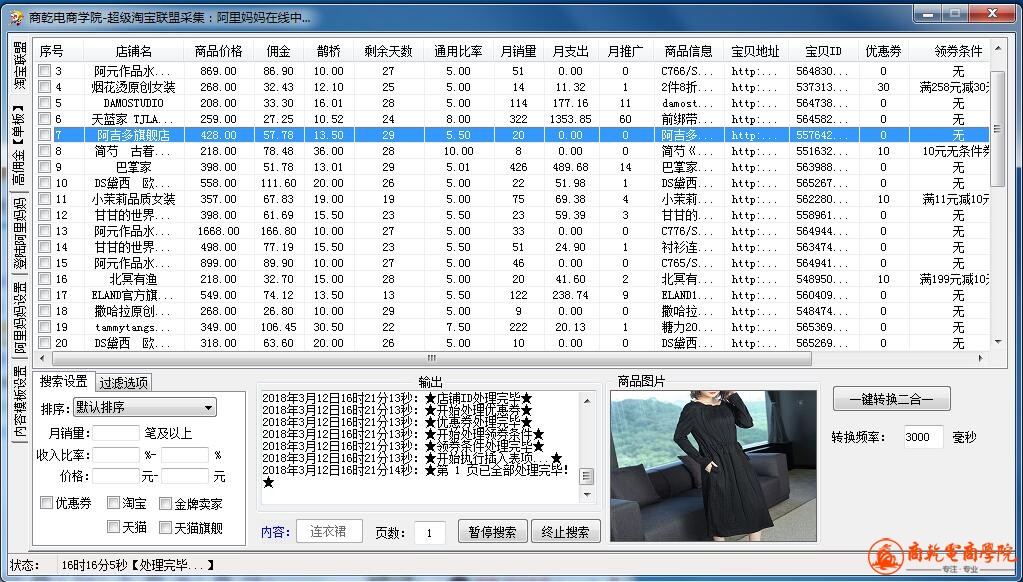The image size is (1023, 582).
Task: Click shop name 北冥有渔
Action: point(133,279)
